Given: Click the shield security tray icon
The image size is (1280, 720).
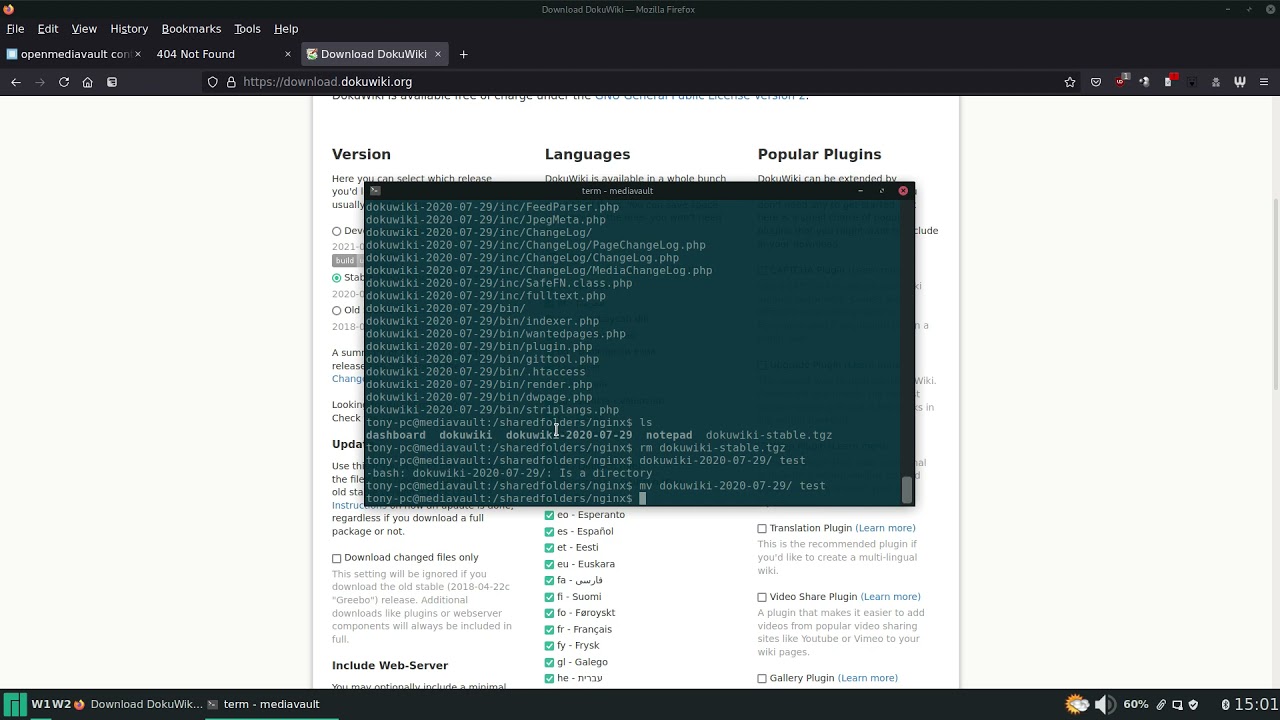Looking at the screenshot, I should click(1194, 705).
